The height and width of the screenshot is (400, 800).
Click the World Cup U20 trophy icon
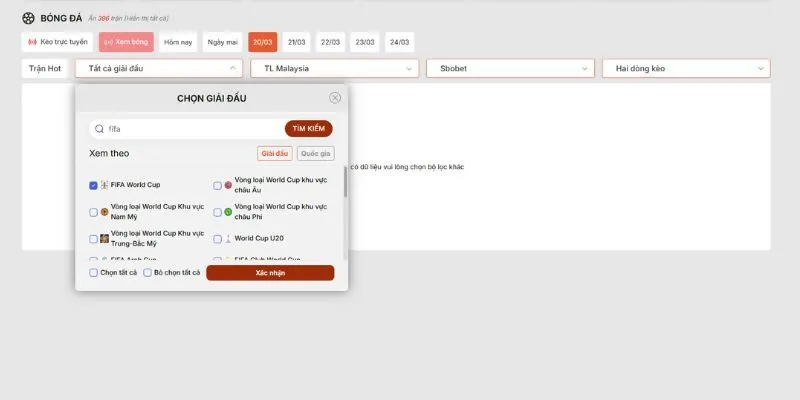[x=228, y=239]
